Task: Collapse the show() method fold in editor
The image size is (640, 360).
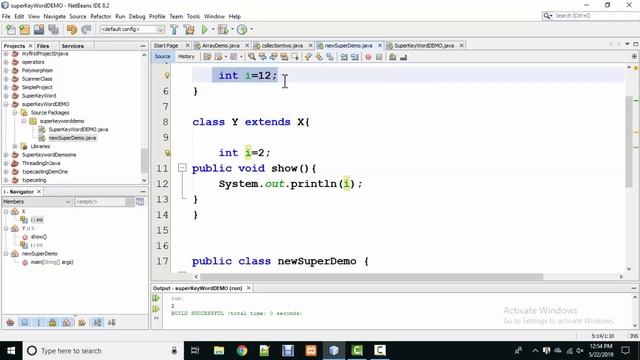Action: point(182,168)
